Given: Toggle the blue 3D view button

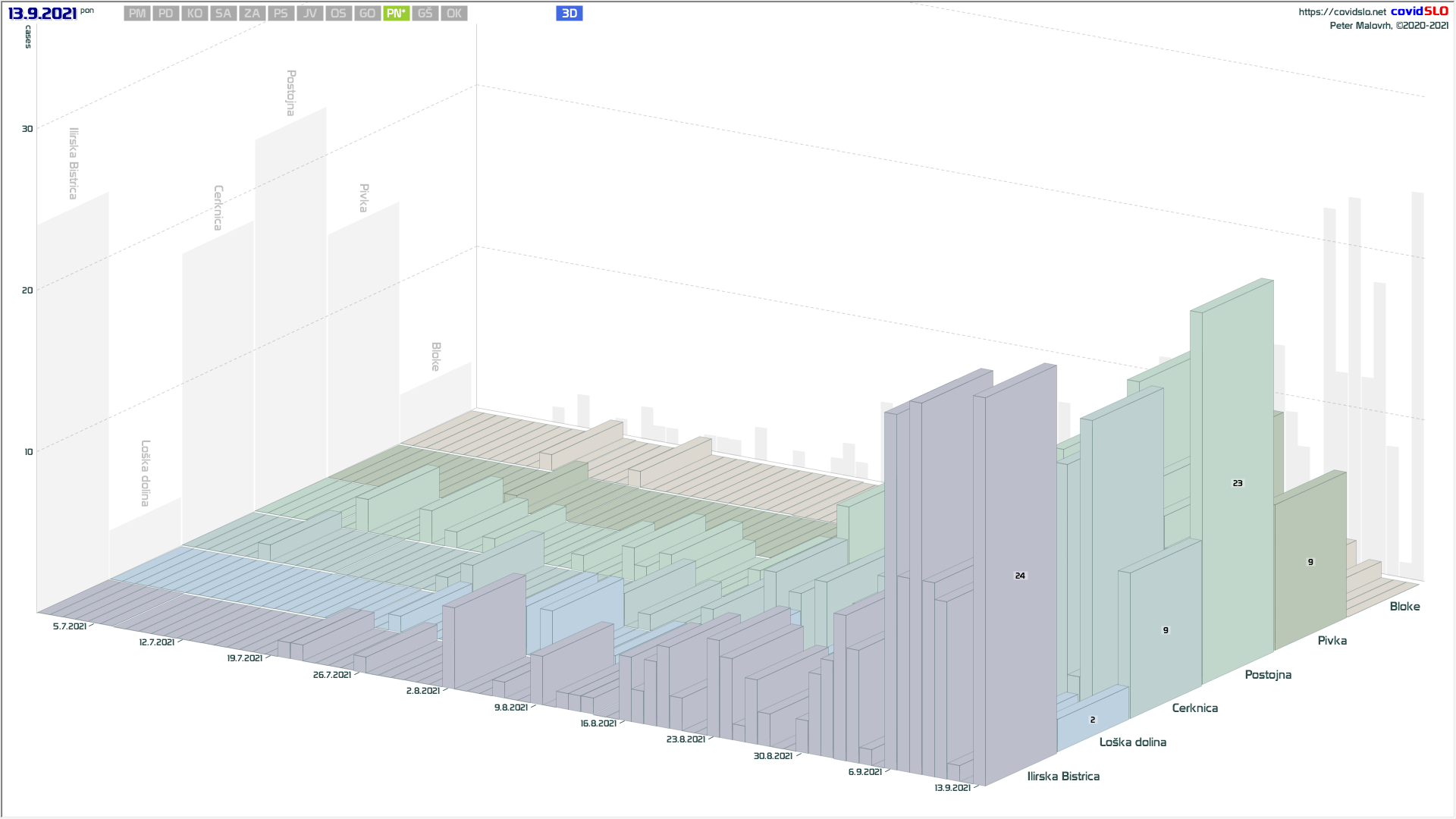Looking at the screenshot, I should [569, 14].
